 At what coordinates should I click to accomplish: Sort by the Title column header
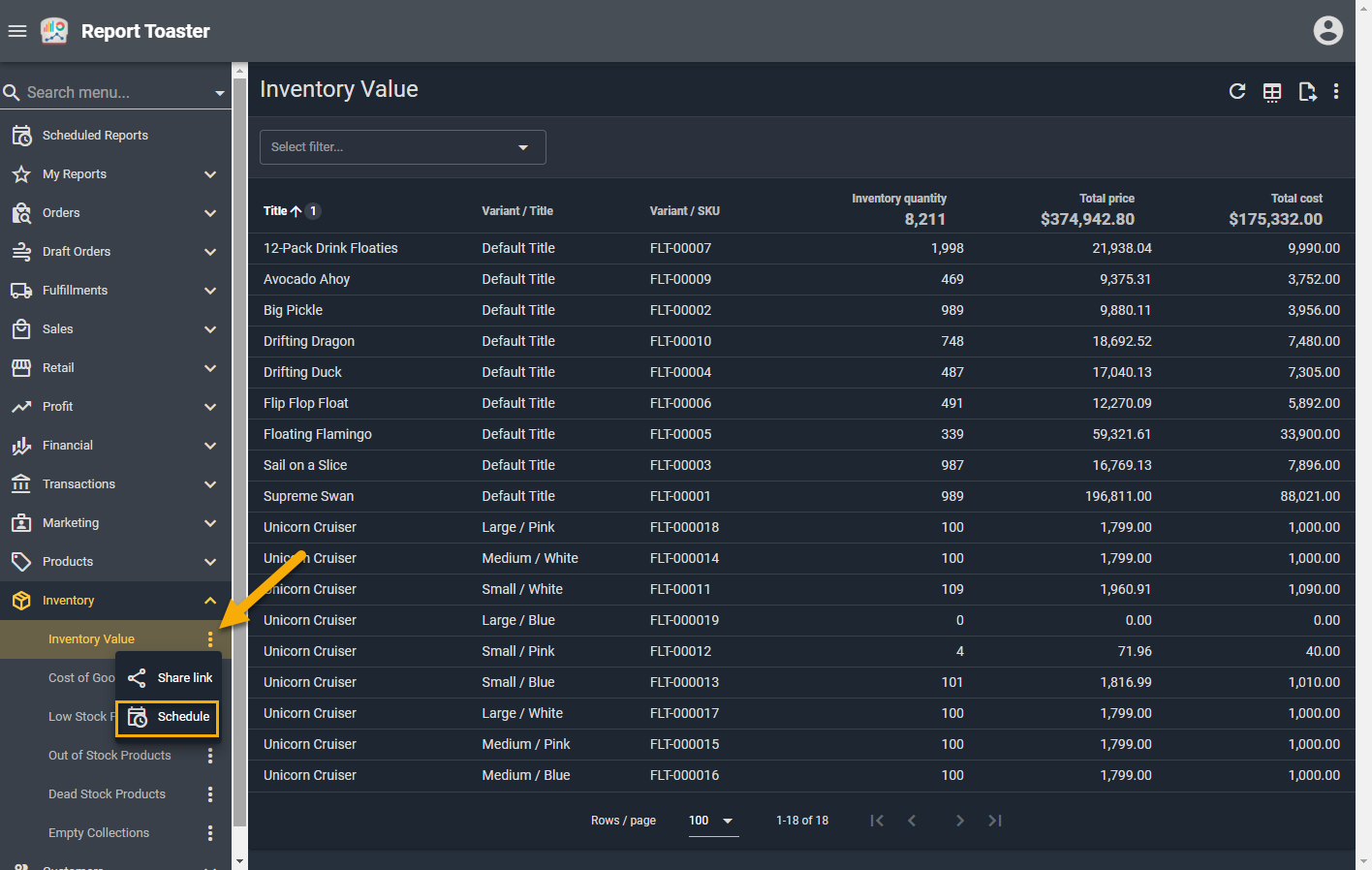coord(275,211)
